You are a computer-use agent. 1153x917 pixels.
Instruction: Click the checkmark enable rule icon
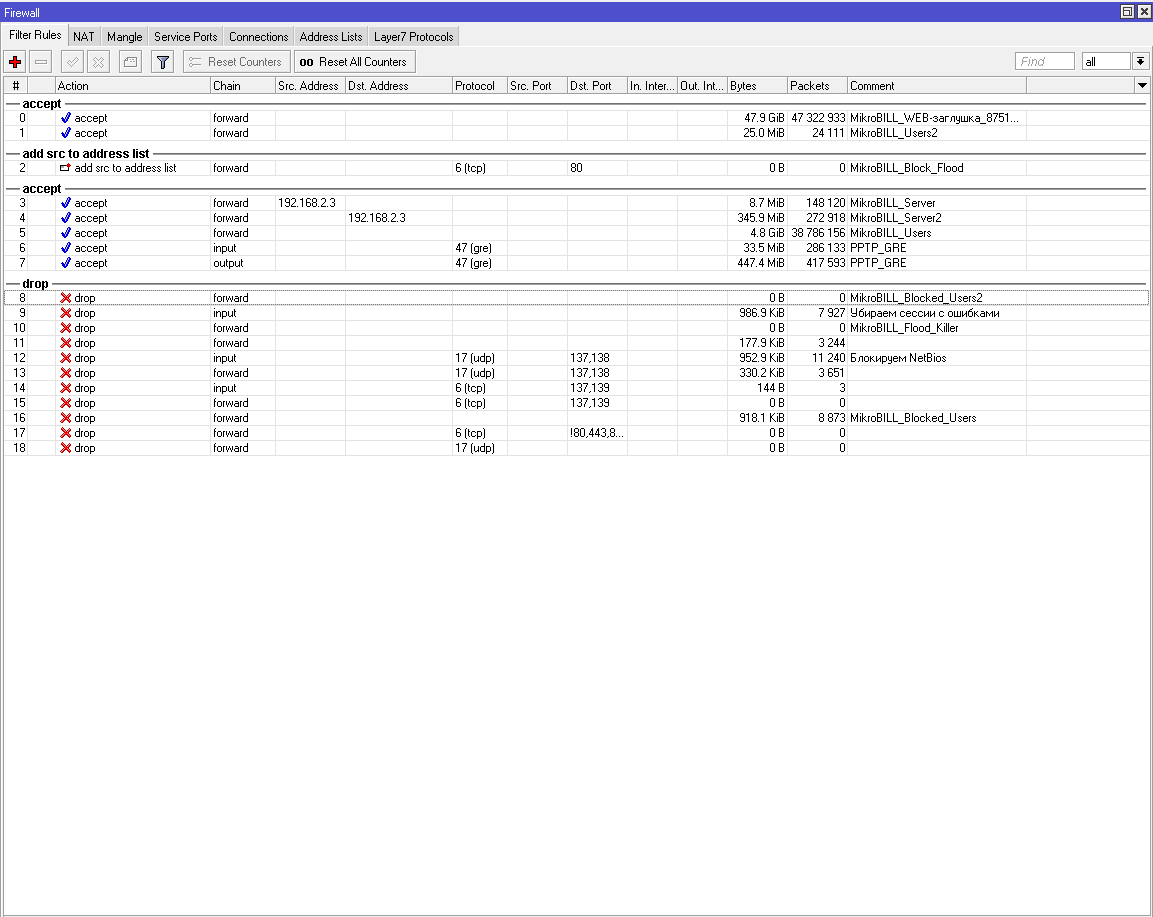pyautogui.click(x=72, y=62)
